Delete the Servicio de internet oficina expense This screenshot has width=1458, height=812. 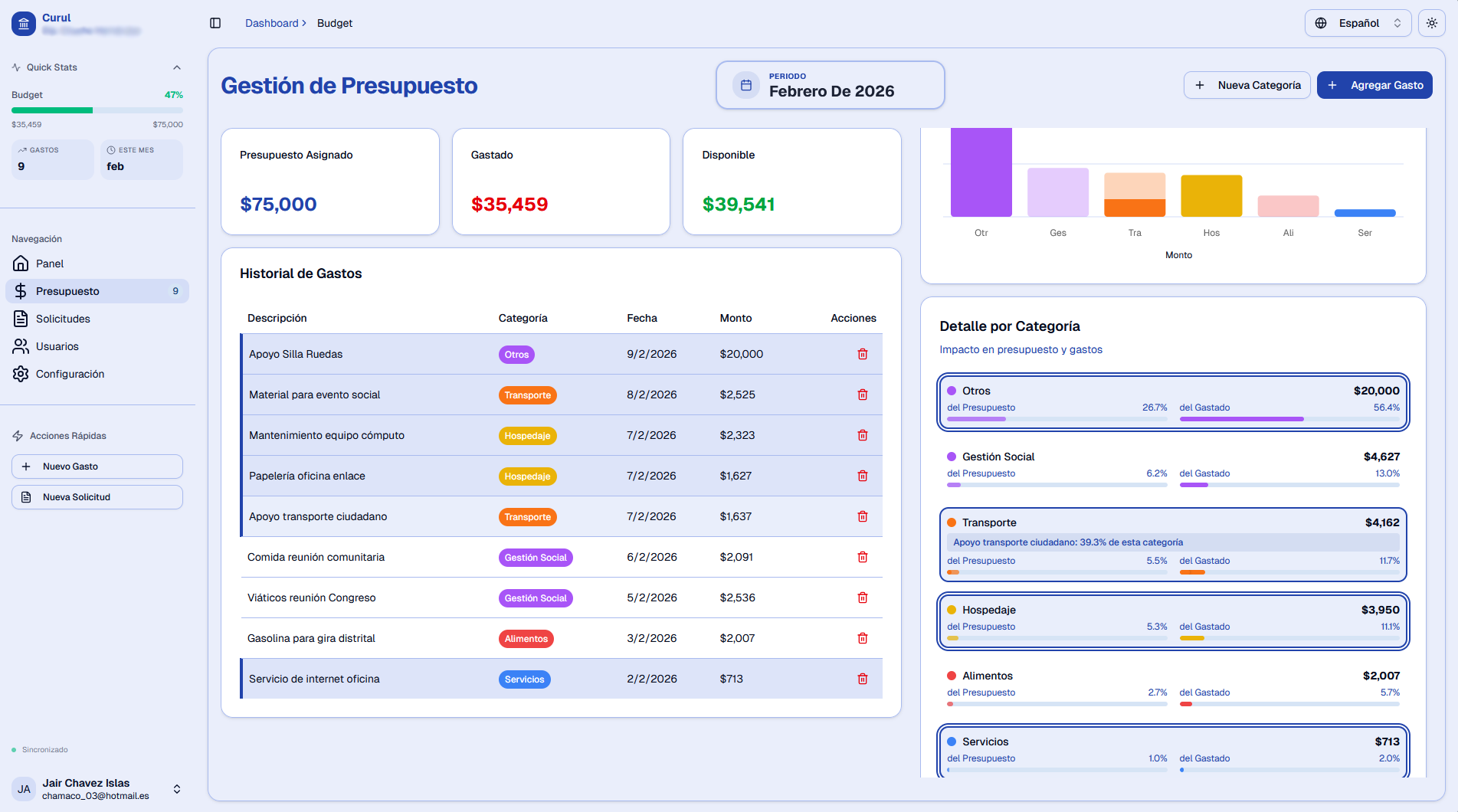click(862, 679)
